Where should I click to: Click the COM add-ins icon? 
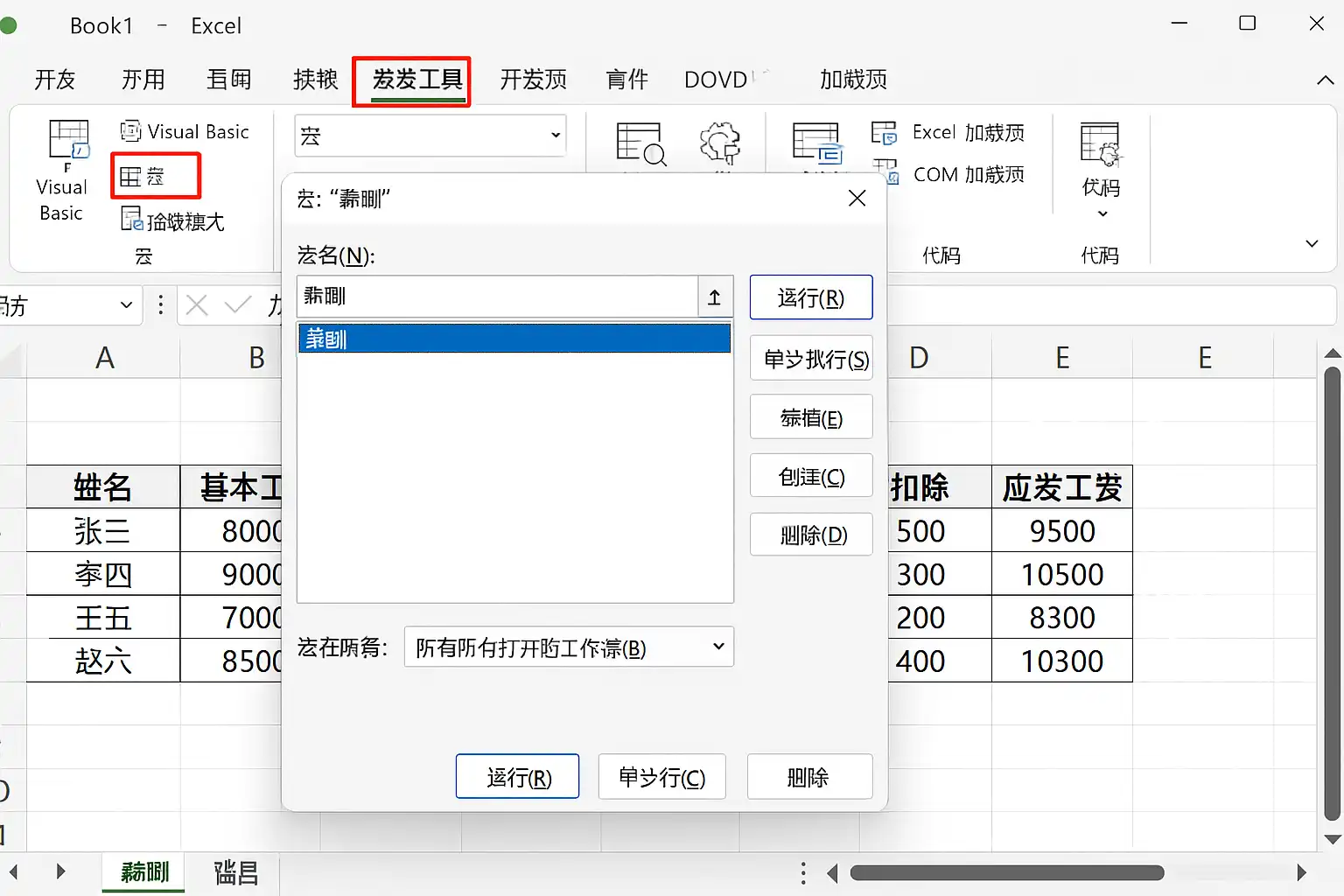[x=885, y=172]
